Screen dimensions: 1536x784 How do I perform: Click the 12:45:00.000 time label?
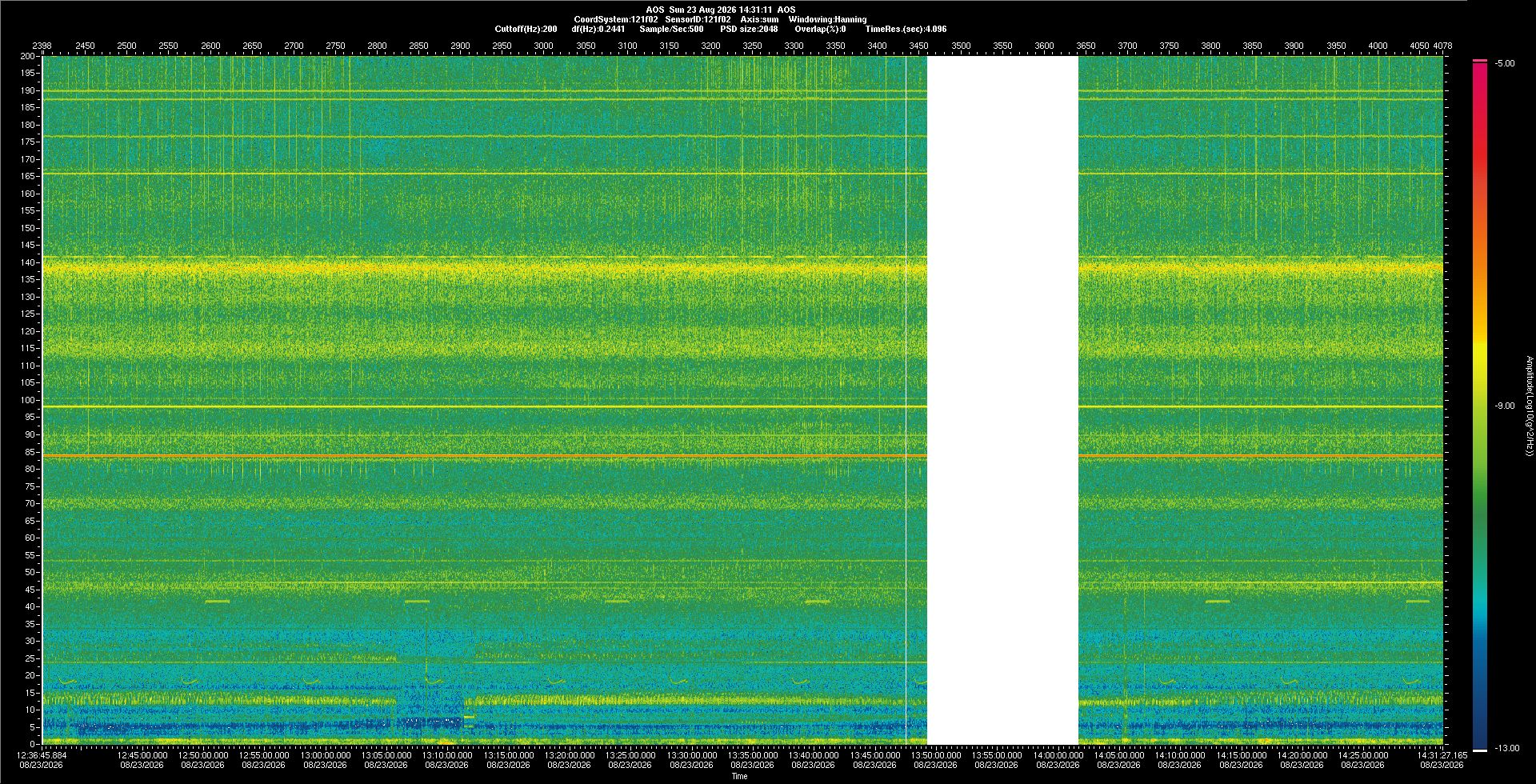(142, 754)
